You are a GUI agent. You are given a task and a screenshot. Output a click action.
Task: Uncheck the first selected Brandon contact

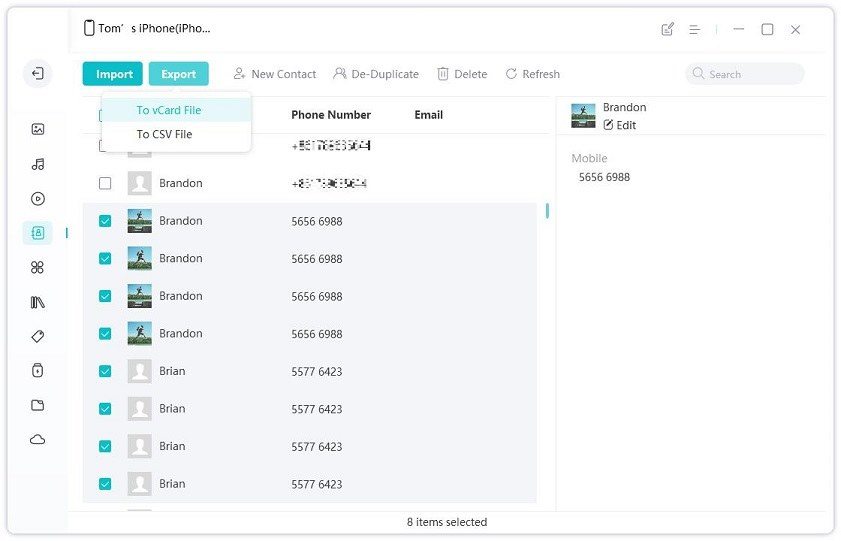[105, 221]
